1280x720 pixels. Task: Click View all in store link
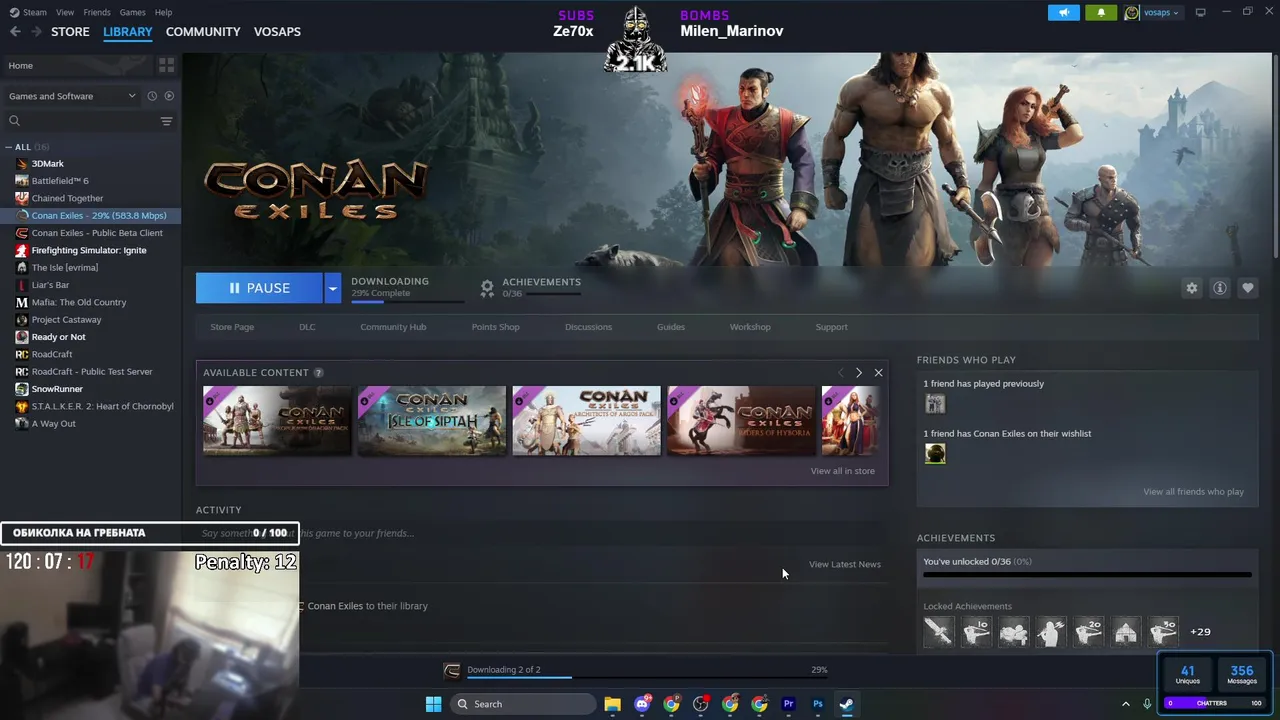[843, 471]
